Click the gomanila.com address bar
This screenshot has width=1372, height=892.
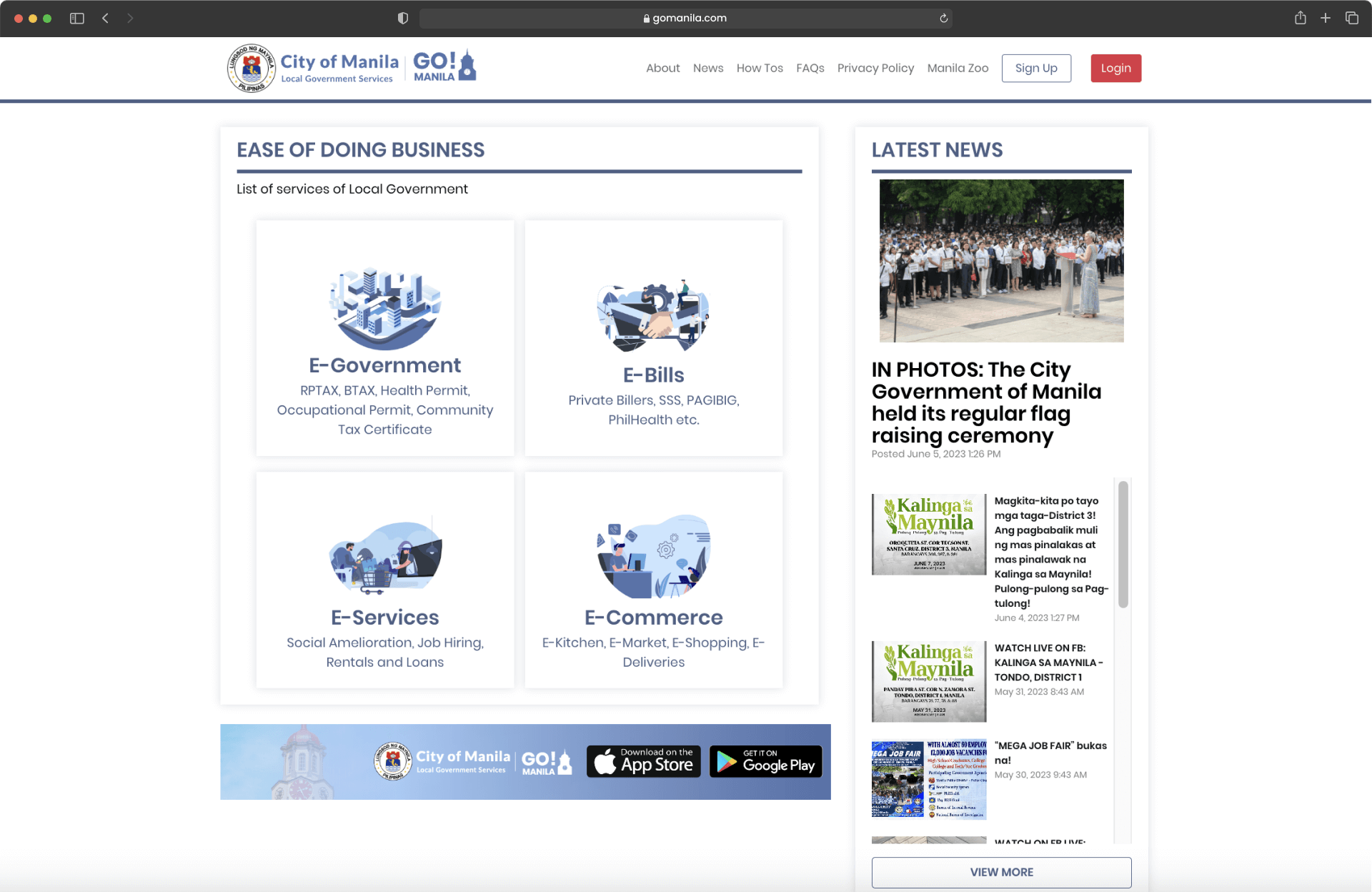click(685, 19)
